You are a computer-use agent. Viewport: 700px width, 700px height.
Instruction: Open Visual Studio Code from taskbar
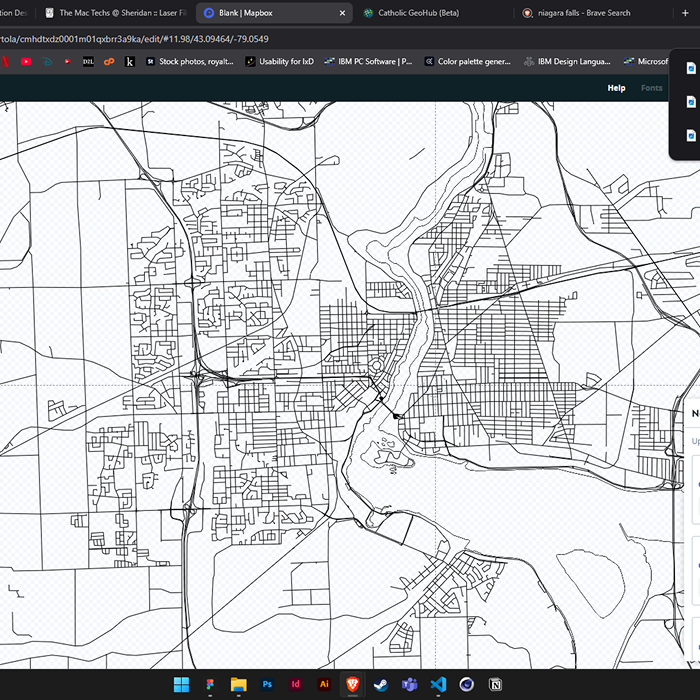437,685
